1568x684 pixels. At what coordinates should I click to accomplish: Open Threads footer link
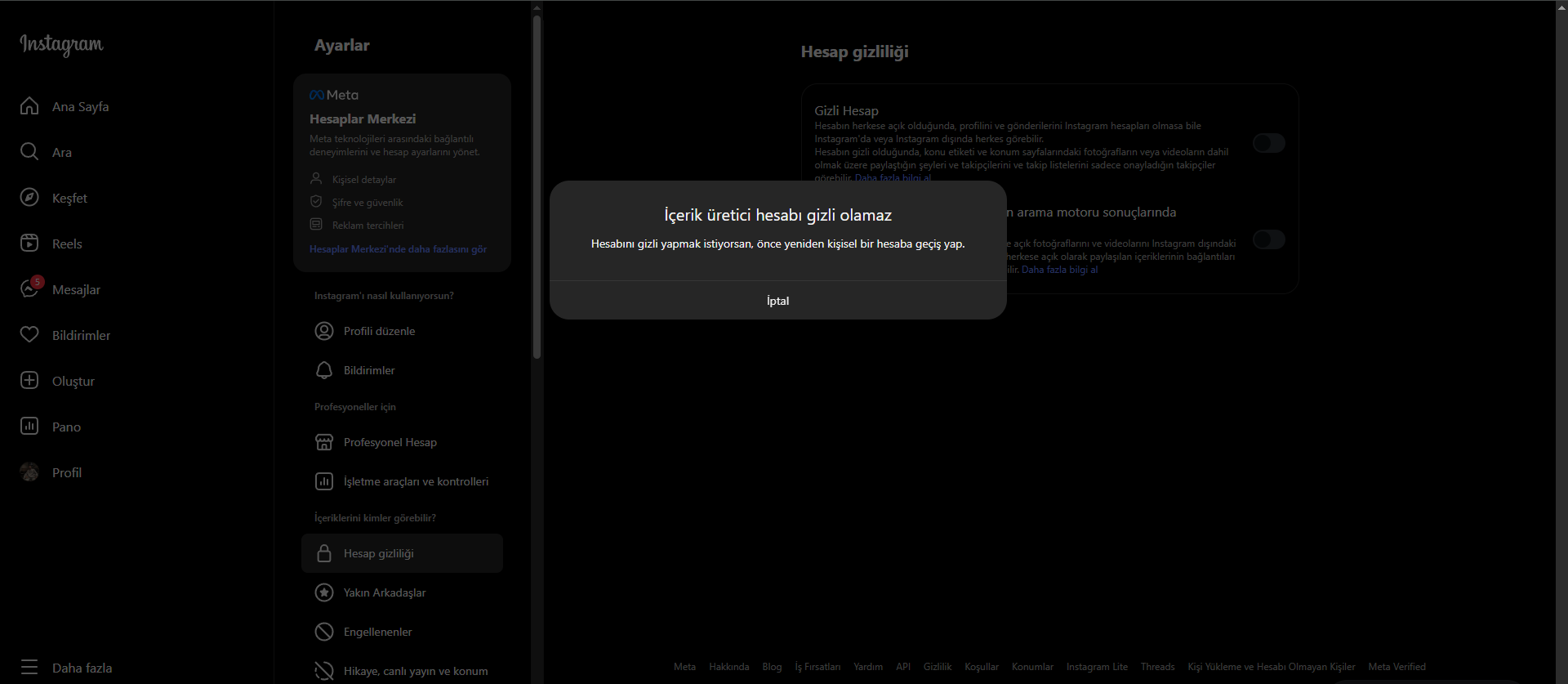[x=1157, y=667]
